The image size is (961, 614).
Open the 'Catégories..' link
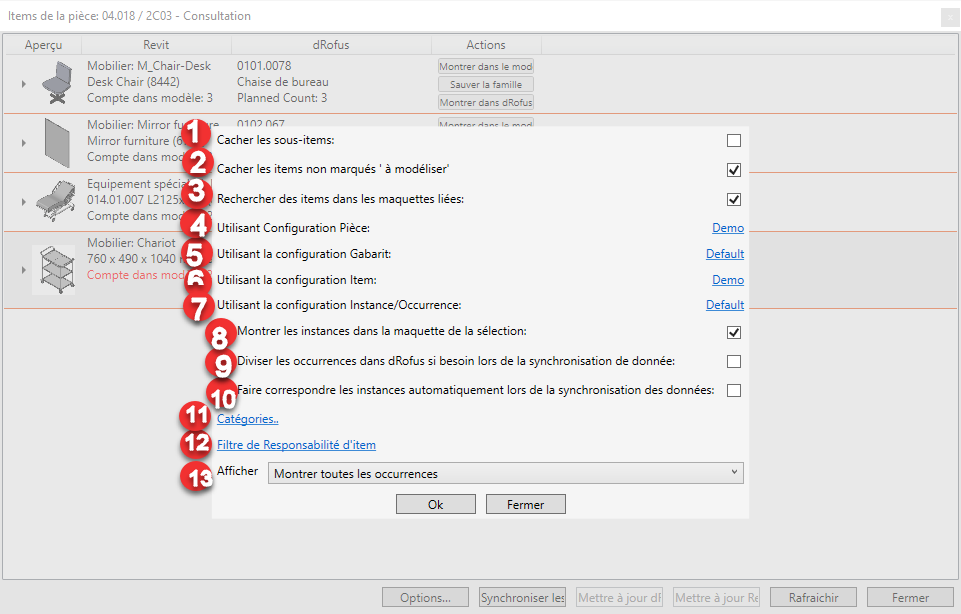(x=248, y=419)
